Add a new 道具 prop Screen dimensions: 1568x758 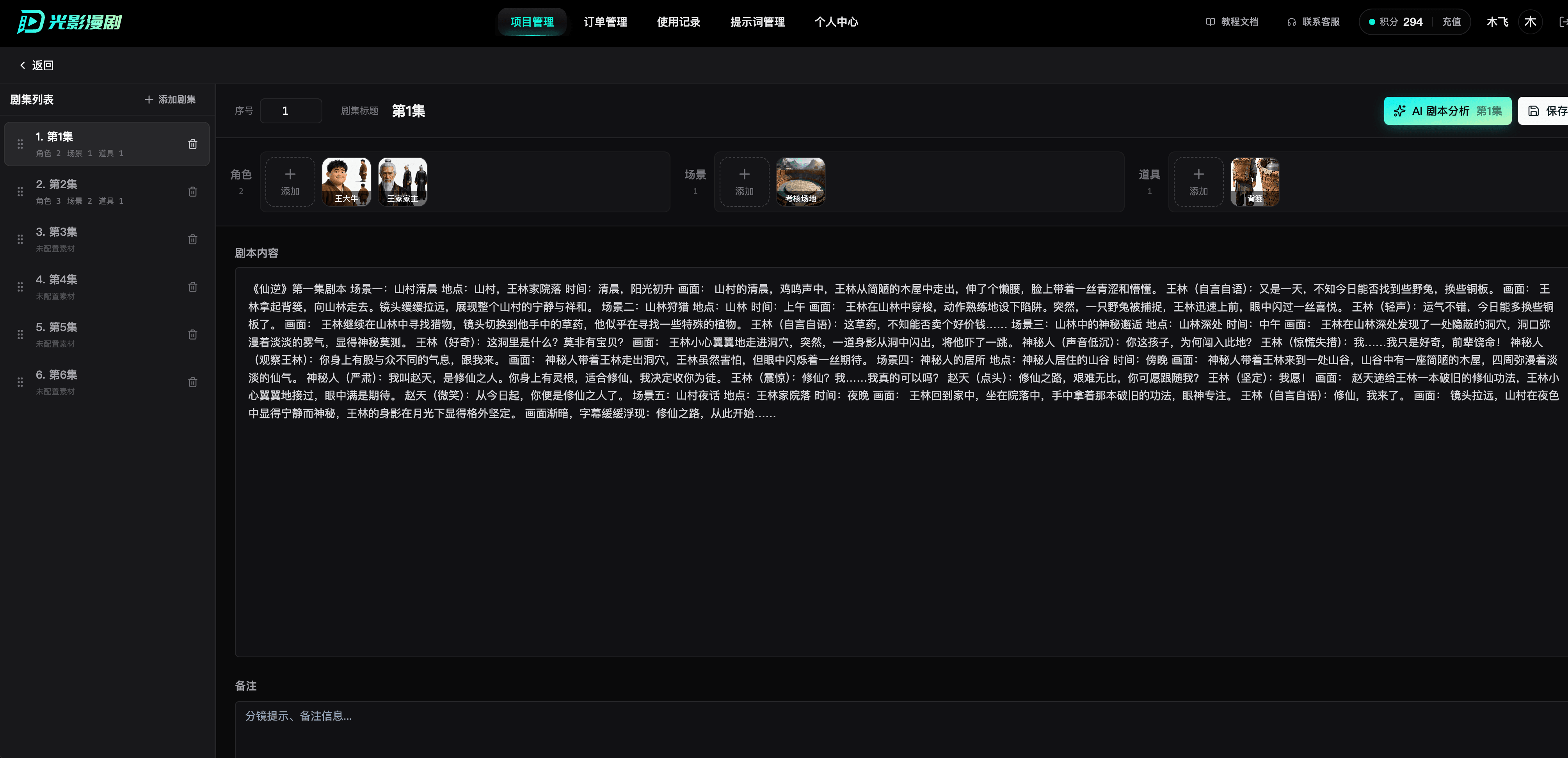[1198, 181]
